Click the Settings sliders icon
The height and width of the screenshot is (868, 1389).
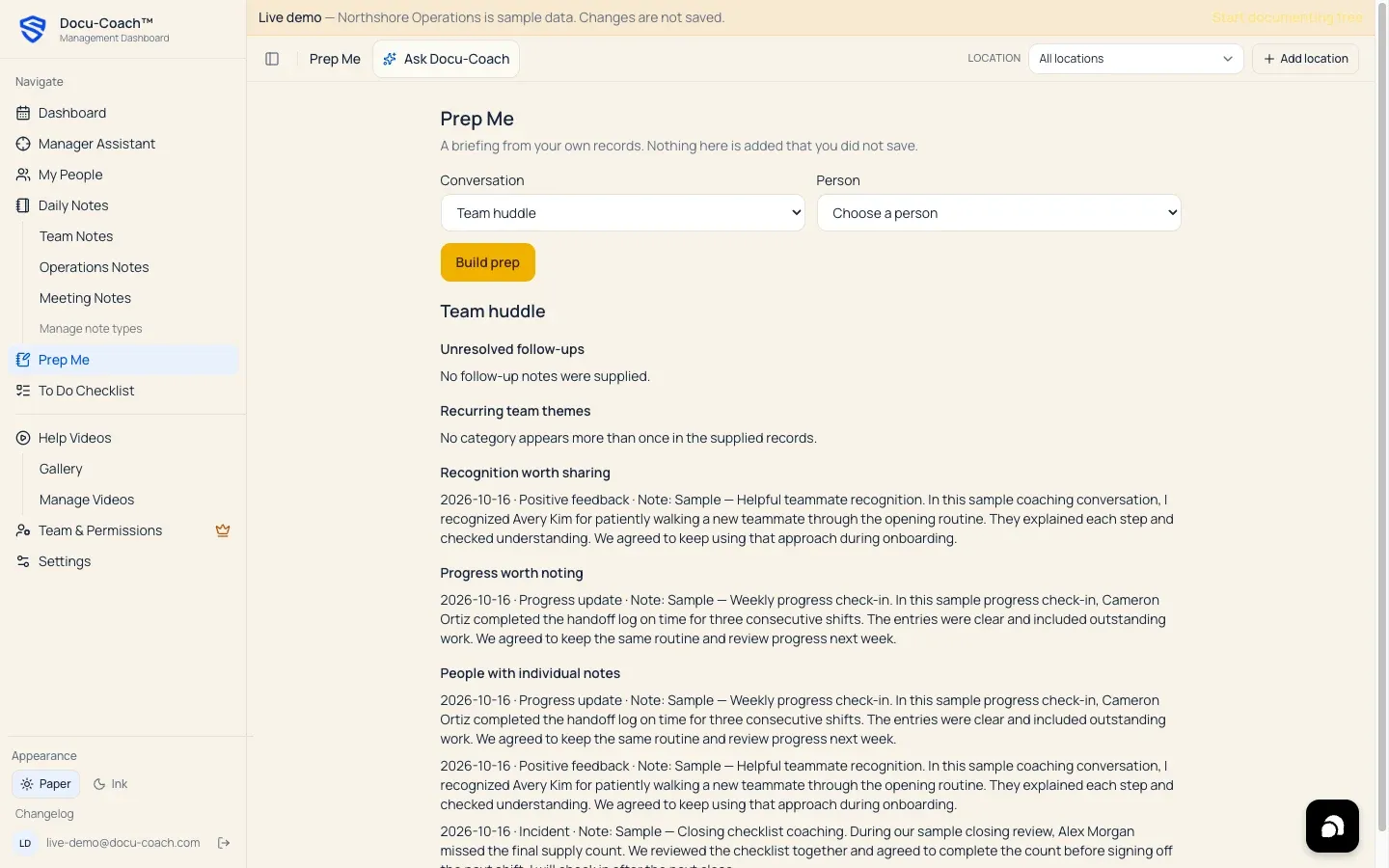coord(23,561)
